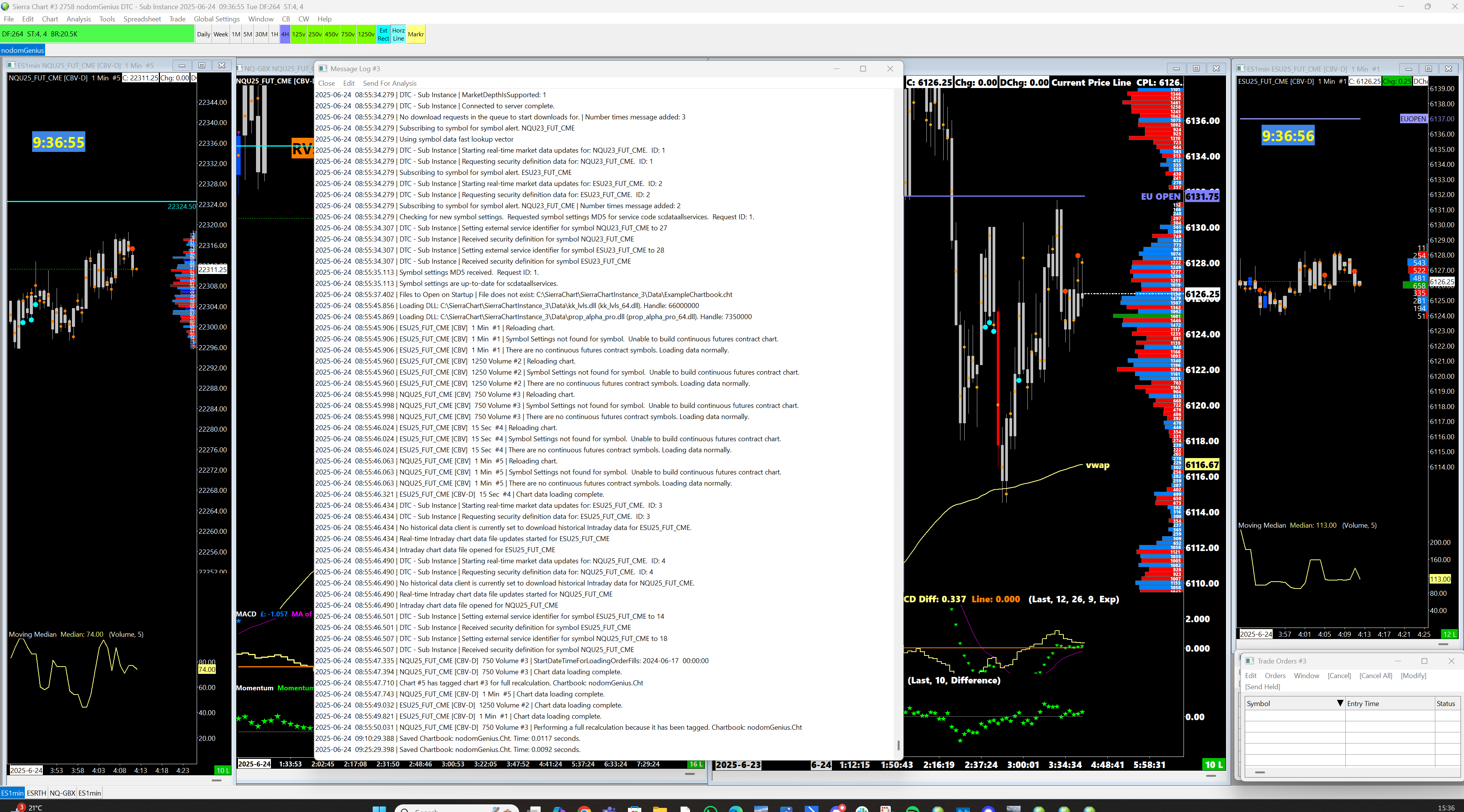Click Send For Analysis in Message Log
The height and width of the screenshot is (812, 1464).
(389, 83)
